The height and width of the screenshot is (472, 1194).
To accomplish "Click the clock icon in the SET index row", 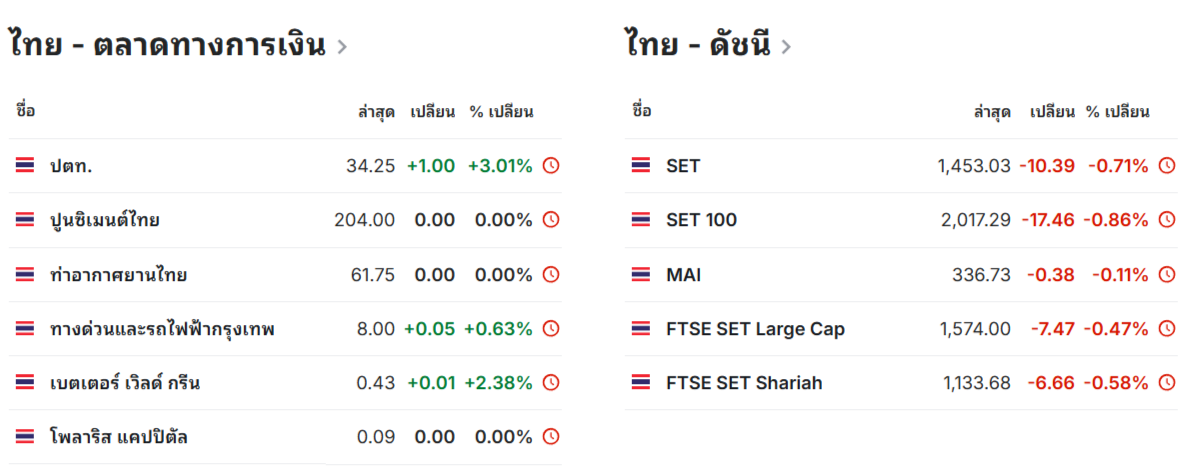I will coord(1166,165).
